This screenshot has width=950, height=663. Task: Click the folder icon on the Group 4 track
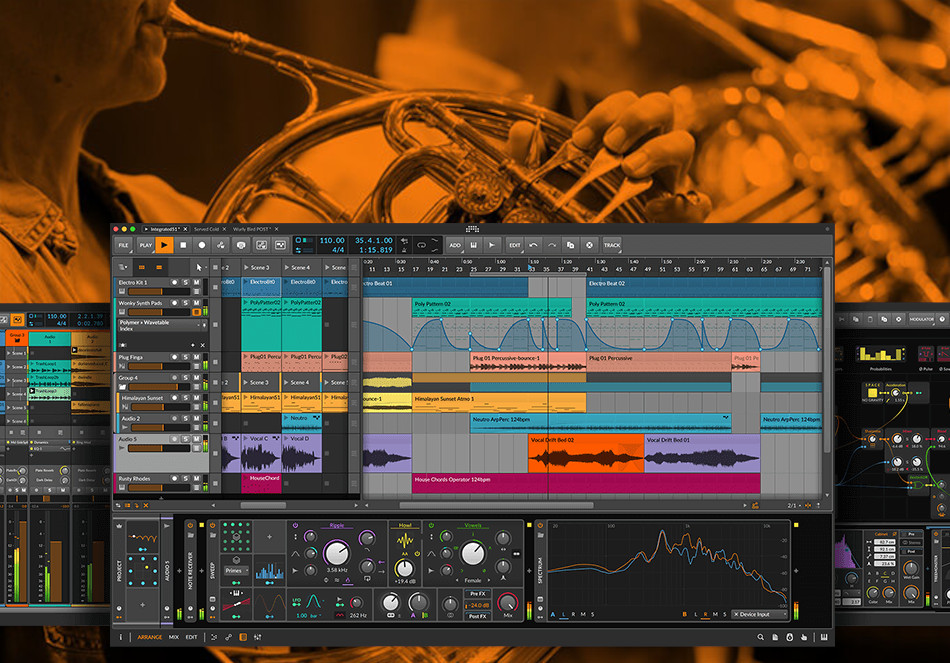(122, 385)
